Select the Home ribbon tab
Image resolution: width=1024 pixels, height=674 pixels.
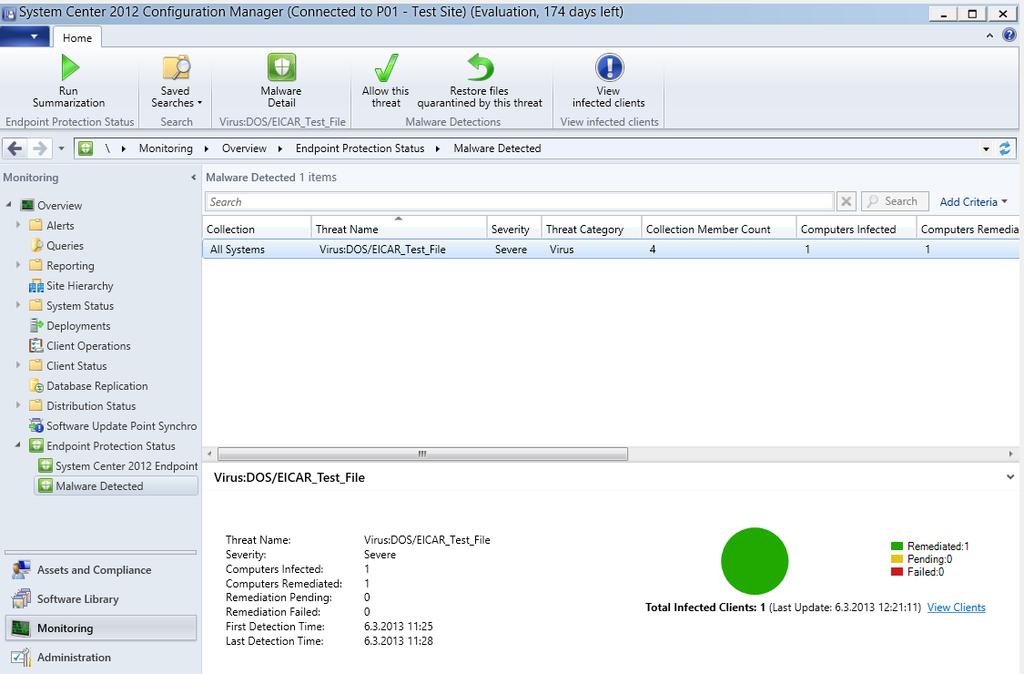[77, 38]
